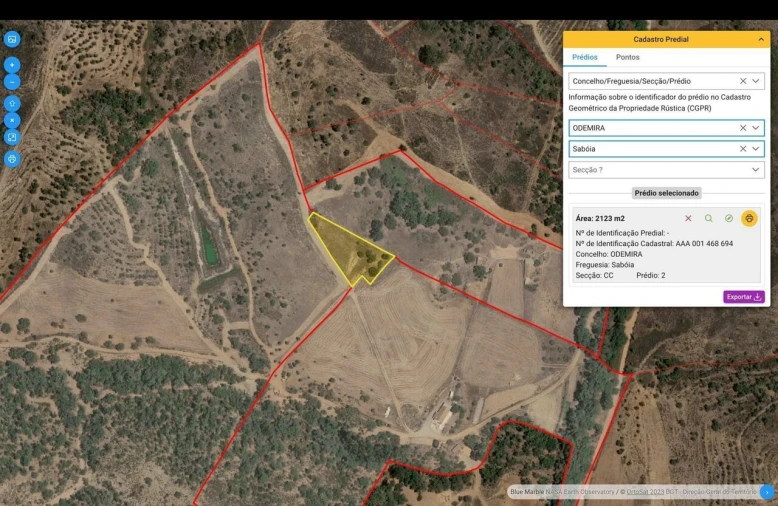The height and width of the screenshot is (506, 778).
Task: Remove the selected prédio with red X
Action: [x=688, y=218]
